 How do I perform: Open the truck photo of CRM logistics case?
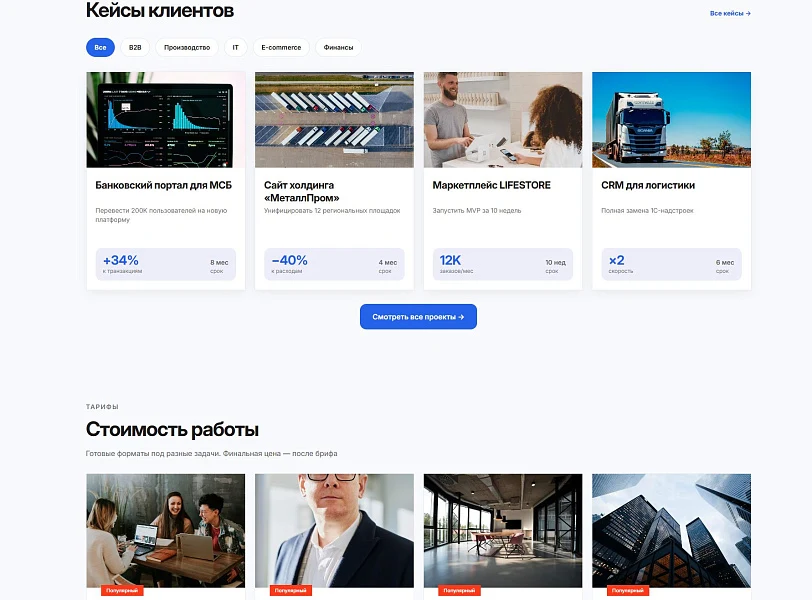[672, 120]
